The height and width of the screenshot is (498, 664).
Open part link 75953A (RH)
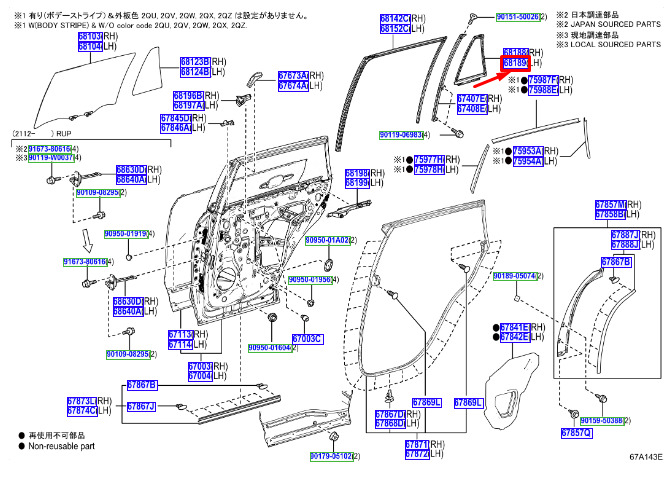click(x=528, y=151)
